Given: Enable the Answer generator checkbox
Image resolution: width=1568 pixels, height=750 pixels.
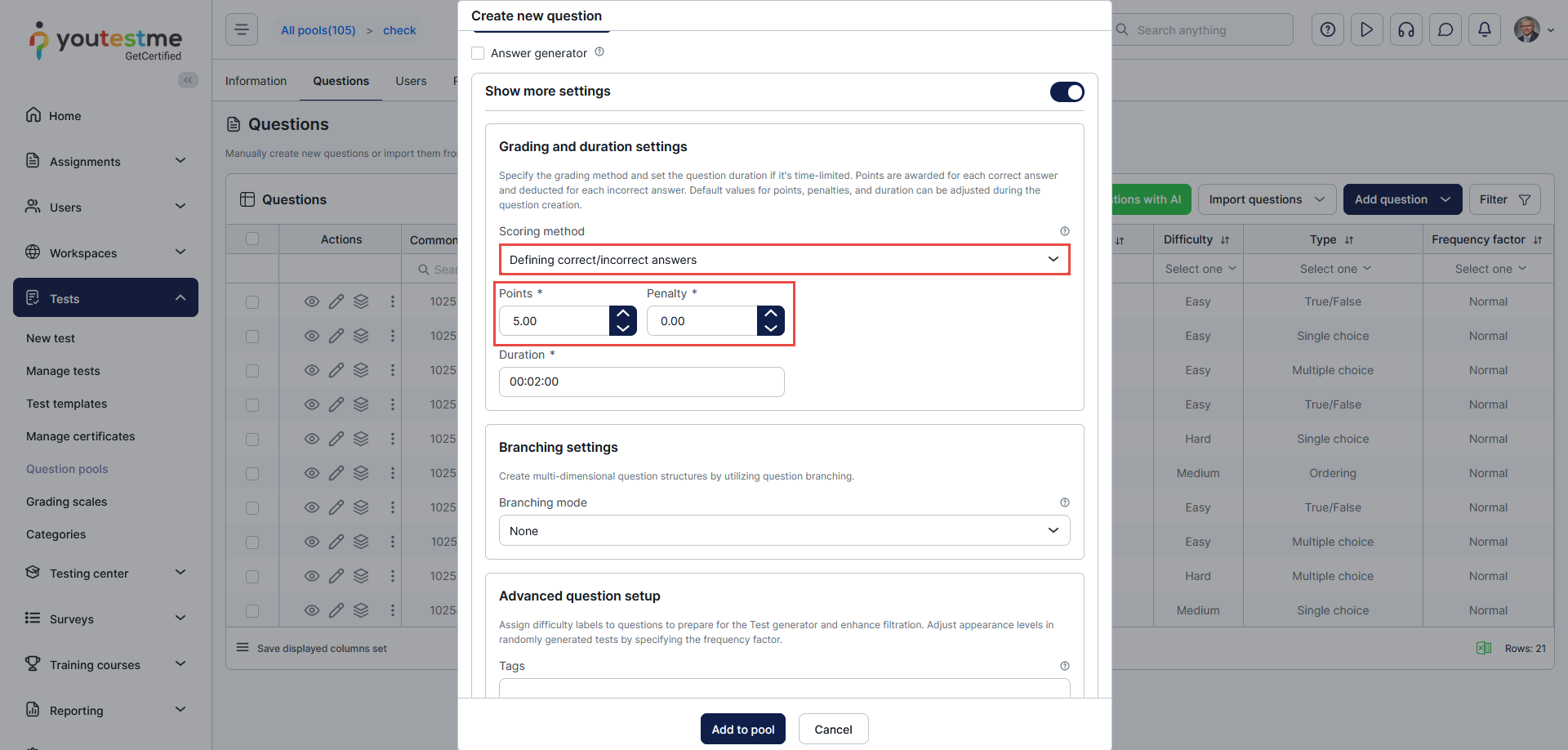Looking at the screenshot, I should [x=479, y=53].
